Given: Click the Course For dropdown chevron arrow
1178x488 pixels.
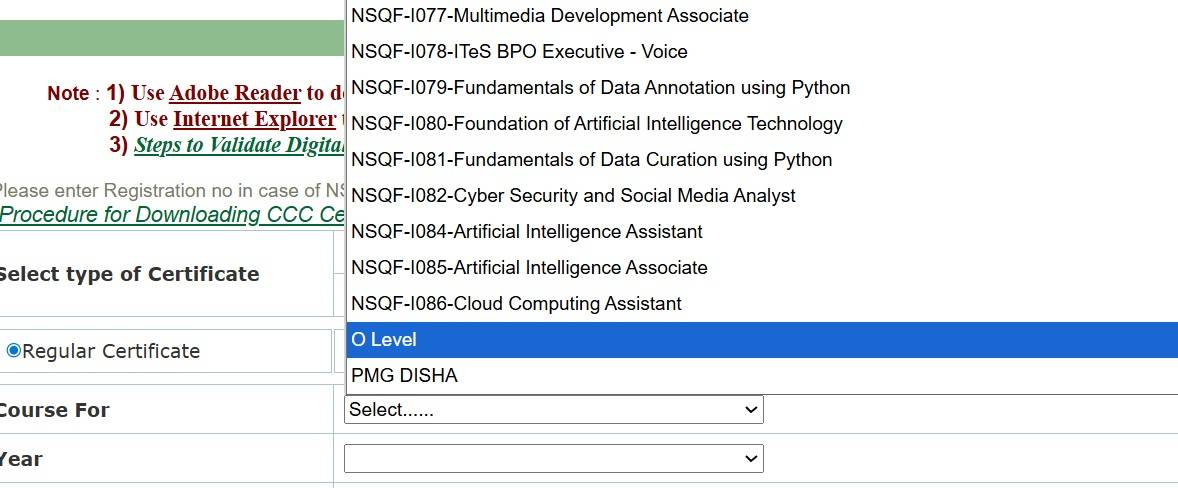Looking at the screenshot, I should coord(752,410).
